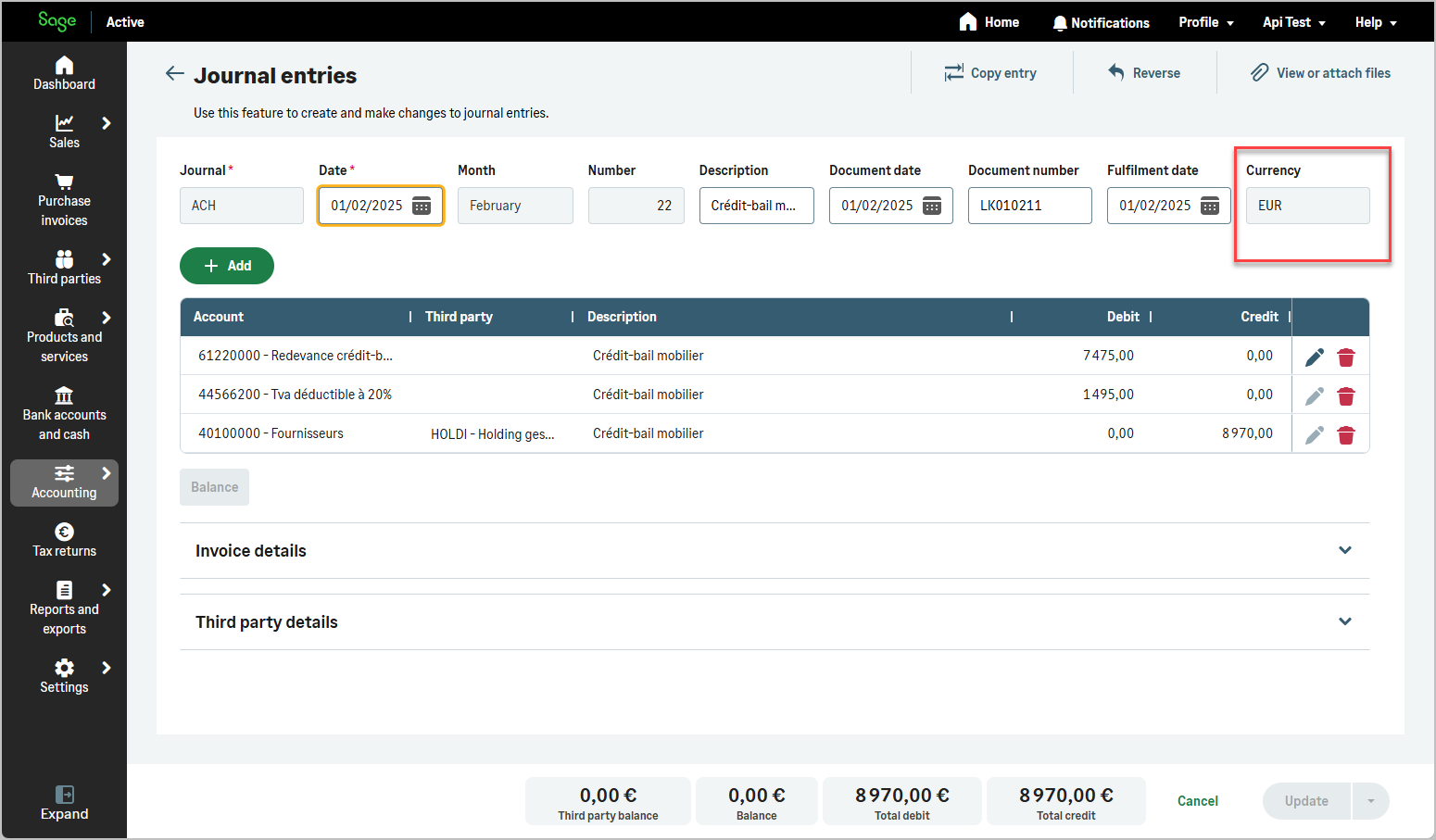Edit the 61220000 Redevance crédit-bail line

[x=1315, y=357]
